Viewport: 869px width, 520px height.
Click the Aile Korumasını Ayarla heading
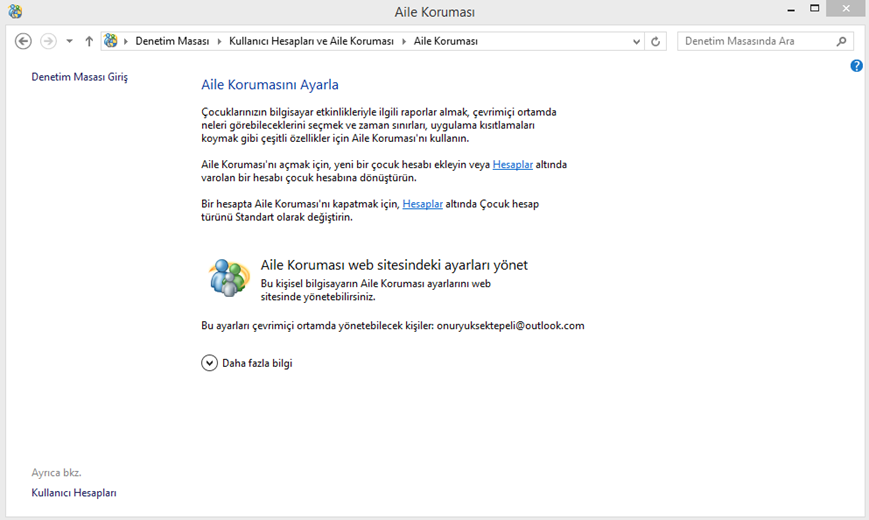pyautogui.click(x=270, y=85)
